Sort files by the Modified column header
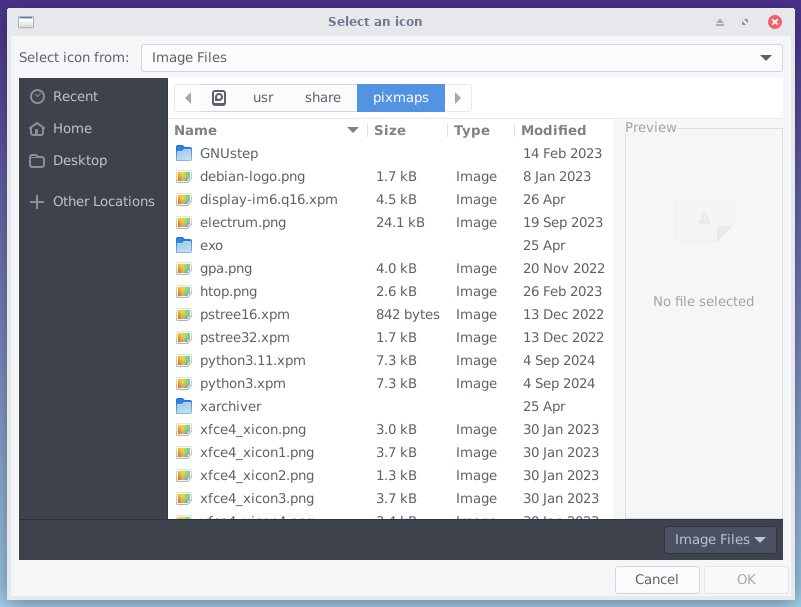Viewport: 801px width, 607px height. click(553, 131)
